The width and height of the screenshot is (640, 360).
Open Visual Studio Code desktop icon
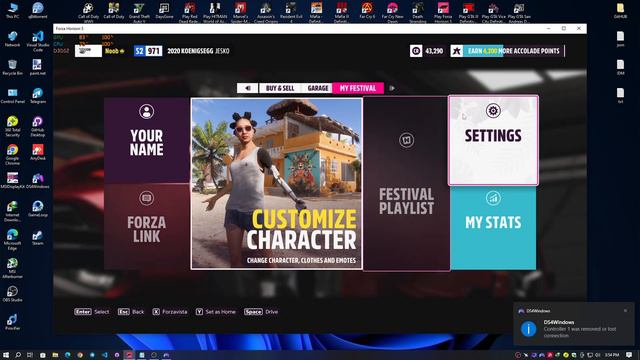(x=38, y=40)
